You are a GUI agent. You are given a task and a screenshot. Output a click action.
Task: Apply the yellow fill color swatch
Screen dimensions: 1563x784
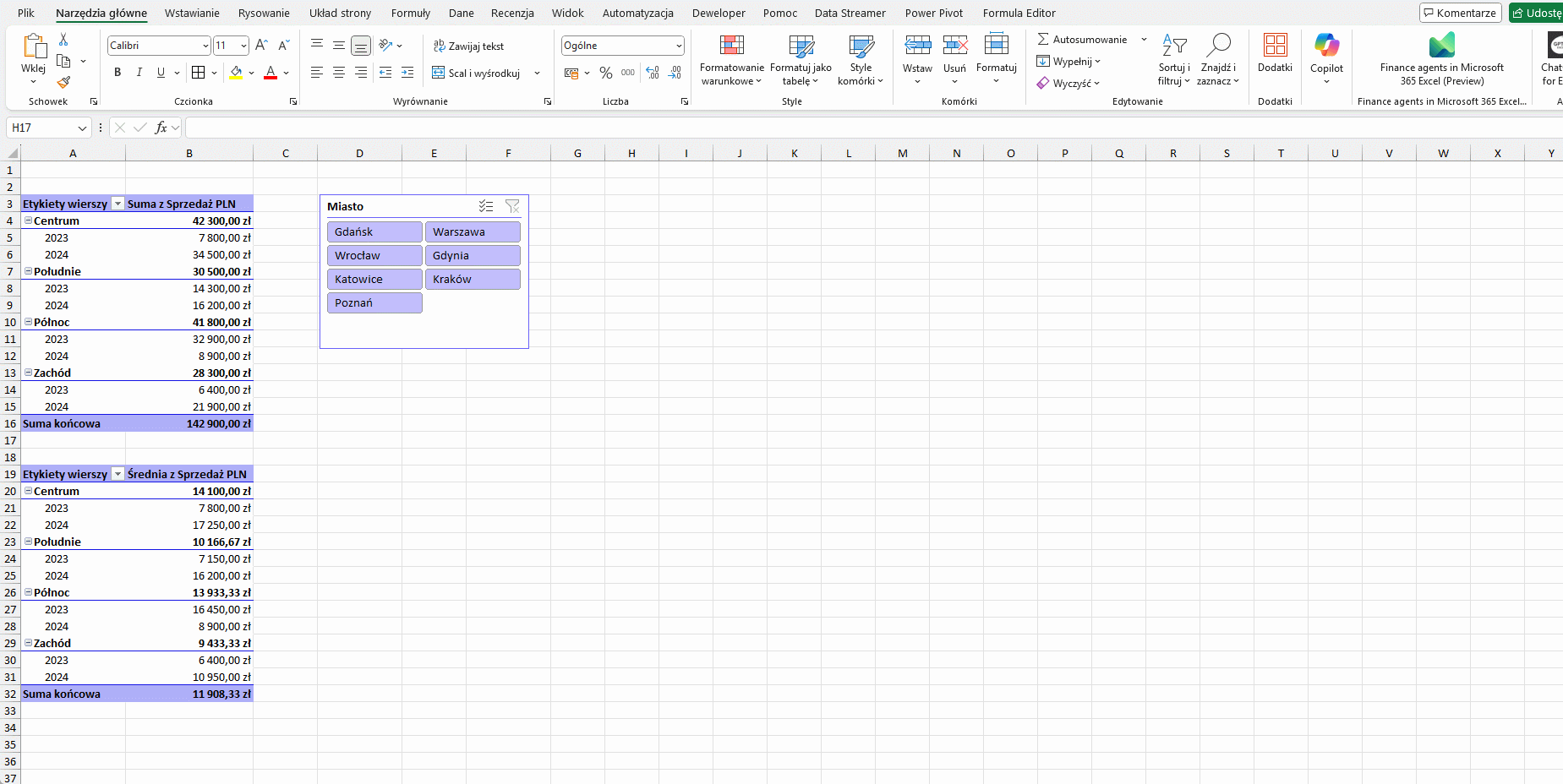[x=236, y=73]
